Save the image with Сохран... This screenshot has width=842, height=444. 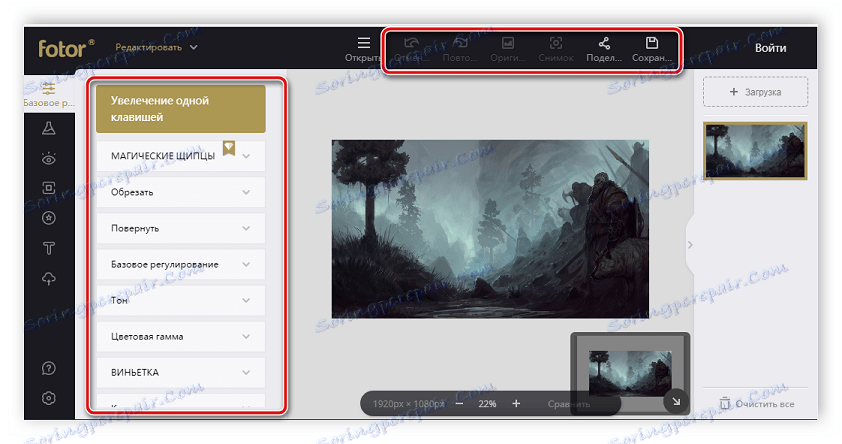652,48
